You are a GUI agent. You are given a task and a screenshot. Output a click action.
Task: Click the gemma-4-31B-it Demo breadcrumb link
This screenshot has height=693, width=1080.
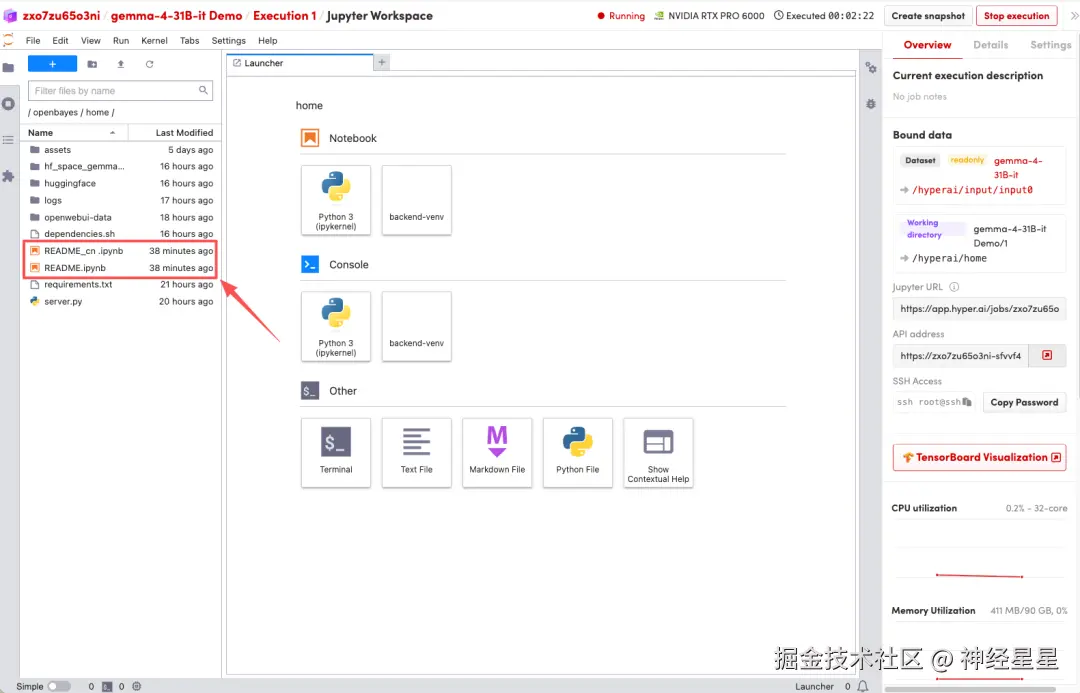[176, 15]
